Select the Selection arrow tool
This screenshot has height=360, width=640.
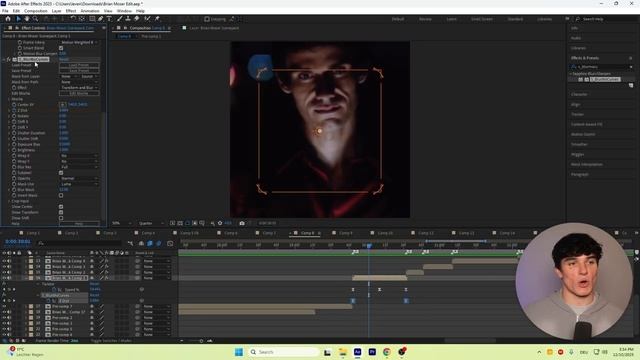(18, 19)
